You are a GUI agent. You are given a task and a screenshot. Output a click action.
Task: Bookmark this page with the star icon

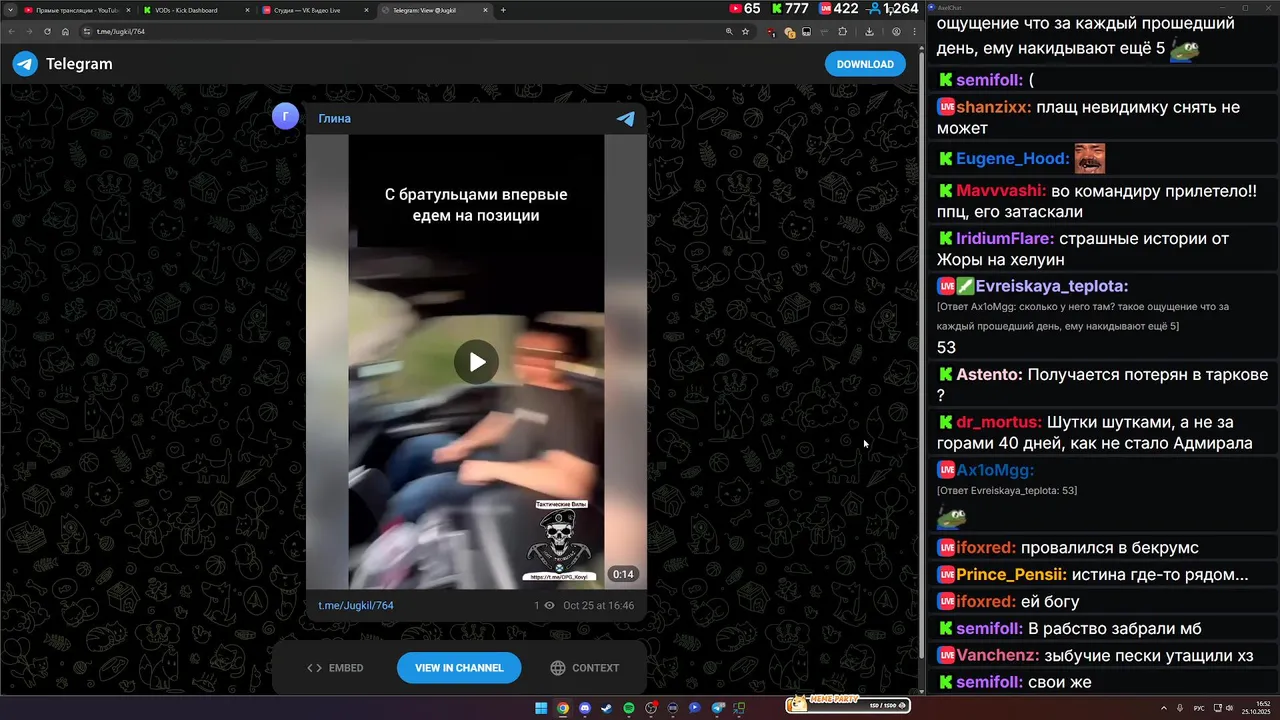[x=745, y=31]
